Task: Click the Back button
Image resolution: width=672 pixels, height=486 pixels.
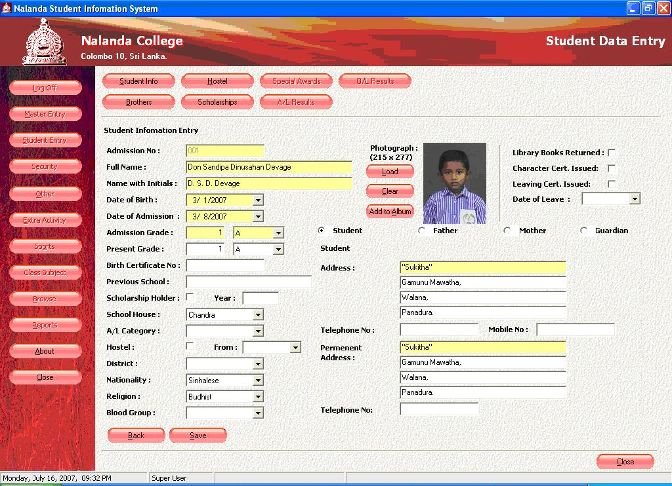Action: [x=136, y=435]
